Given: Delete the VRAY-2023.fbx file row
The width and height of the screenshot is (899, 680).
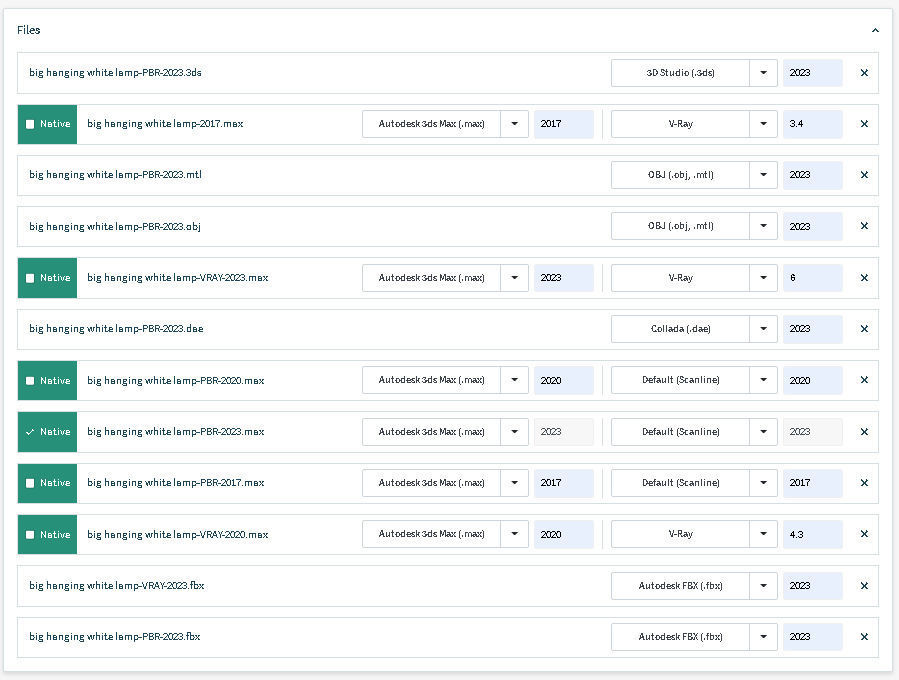Looking at the screenshot, I should [x=864, y=586].
